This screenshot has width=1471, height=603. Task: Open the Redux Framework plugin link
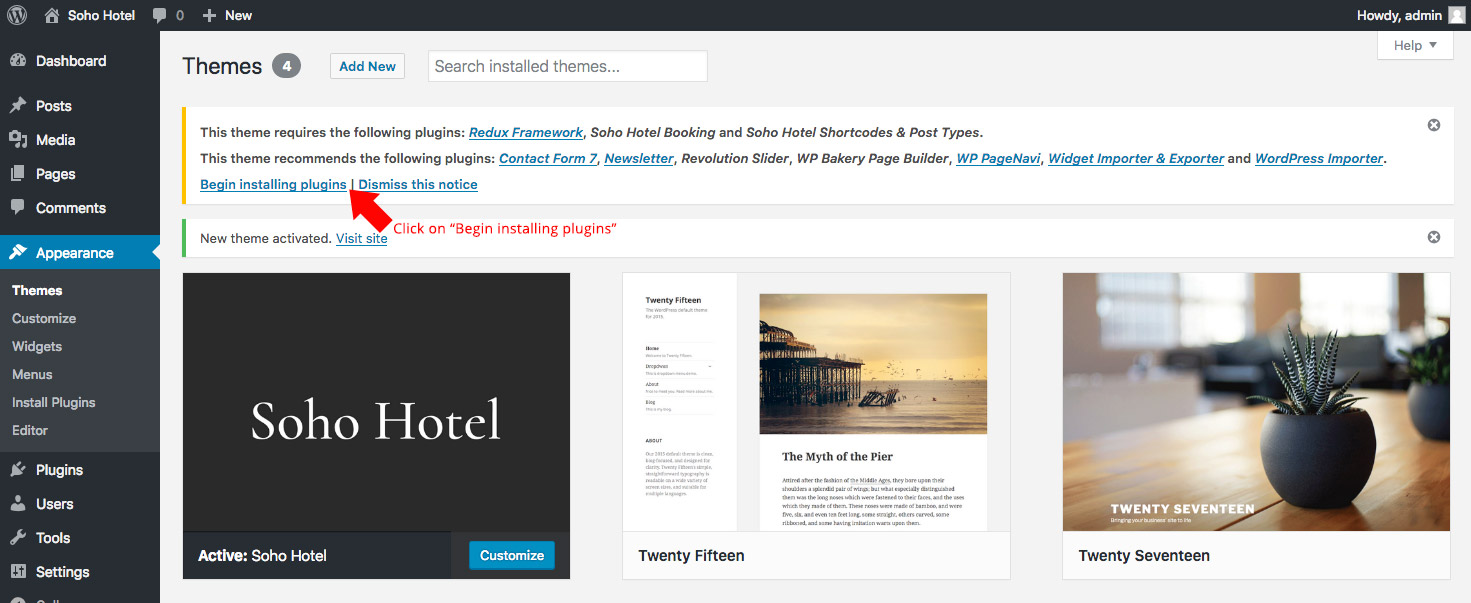pos(525,132)
